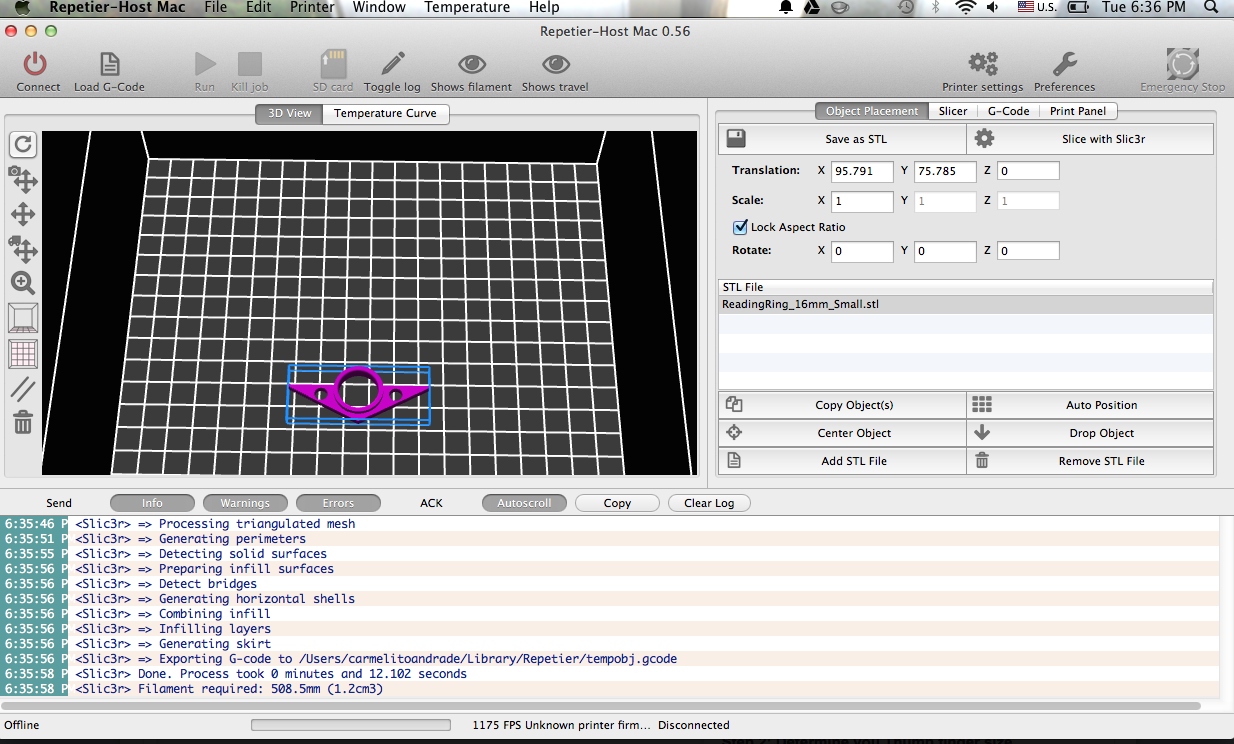Screen dimensions: 1234x744
Task: Select the four-arrow move view tool
Action: 23,214
